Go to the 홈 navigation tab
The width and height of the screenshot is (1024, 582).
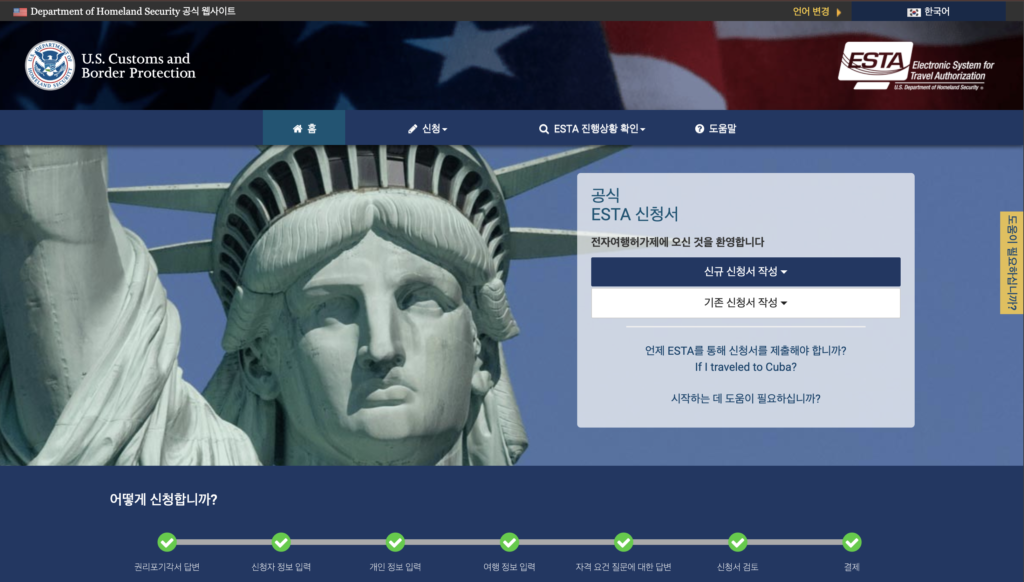(304, 129)
